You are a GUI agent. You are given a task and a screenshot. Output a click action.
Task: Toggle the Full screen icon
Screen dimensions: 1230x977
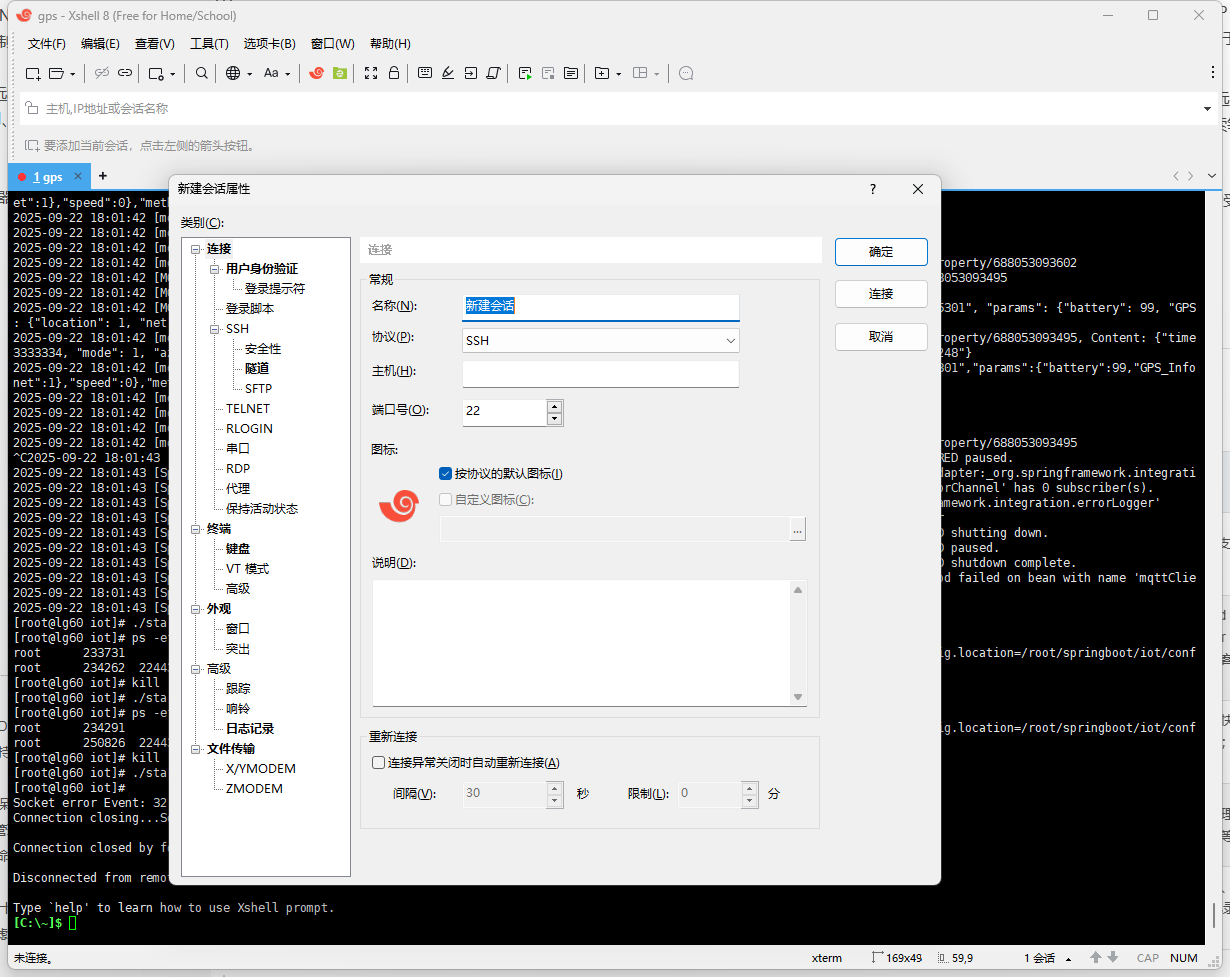(371, 73)
